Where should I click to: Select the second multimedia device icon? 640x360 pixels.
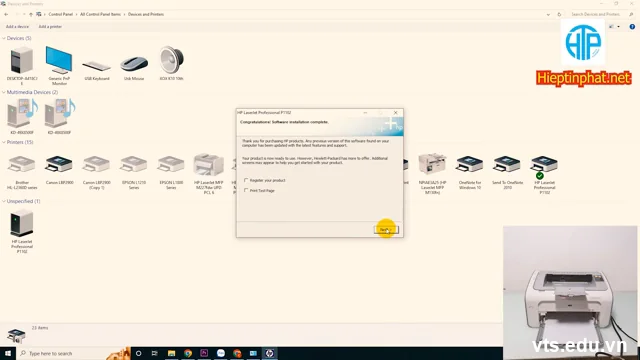(x=60, y=113)
